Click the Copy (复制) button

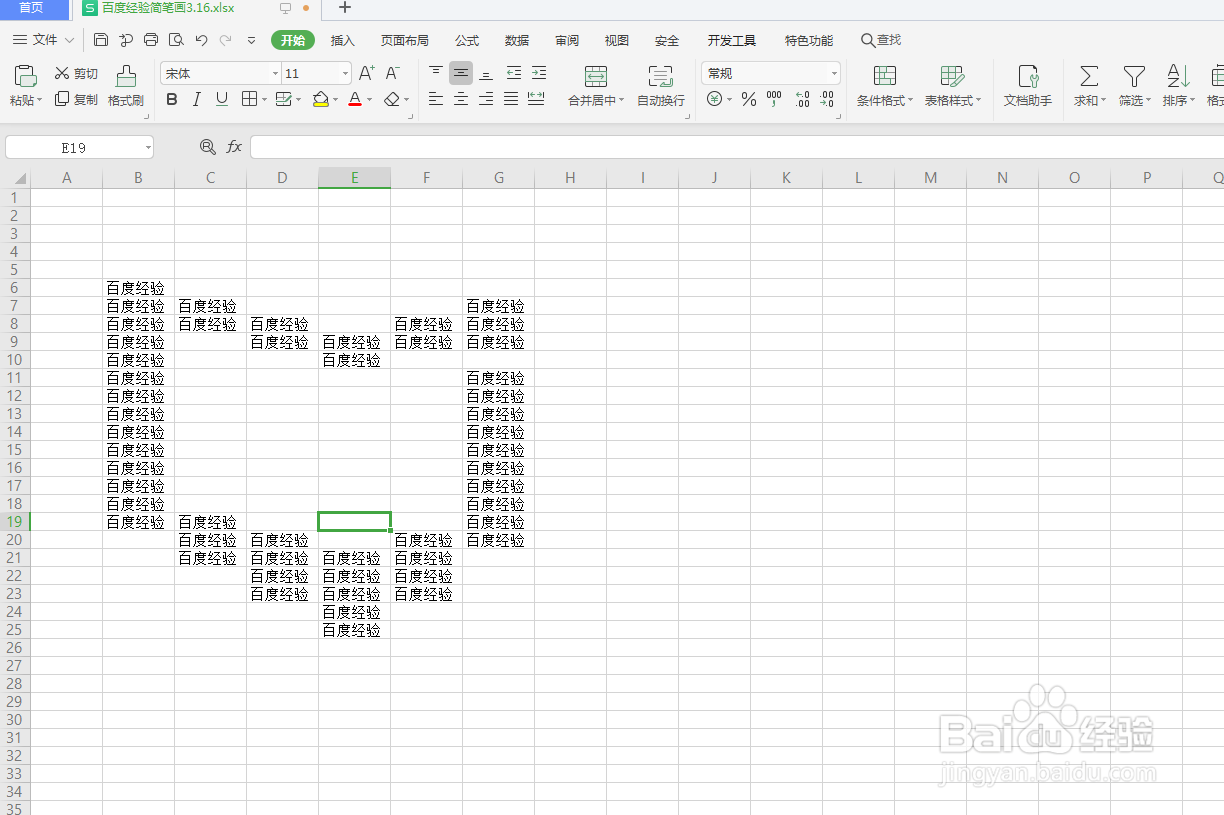(x=76, y=99)
